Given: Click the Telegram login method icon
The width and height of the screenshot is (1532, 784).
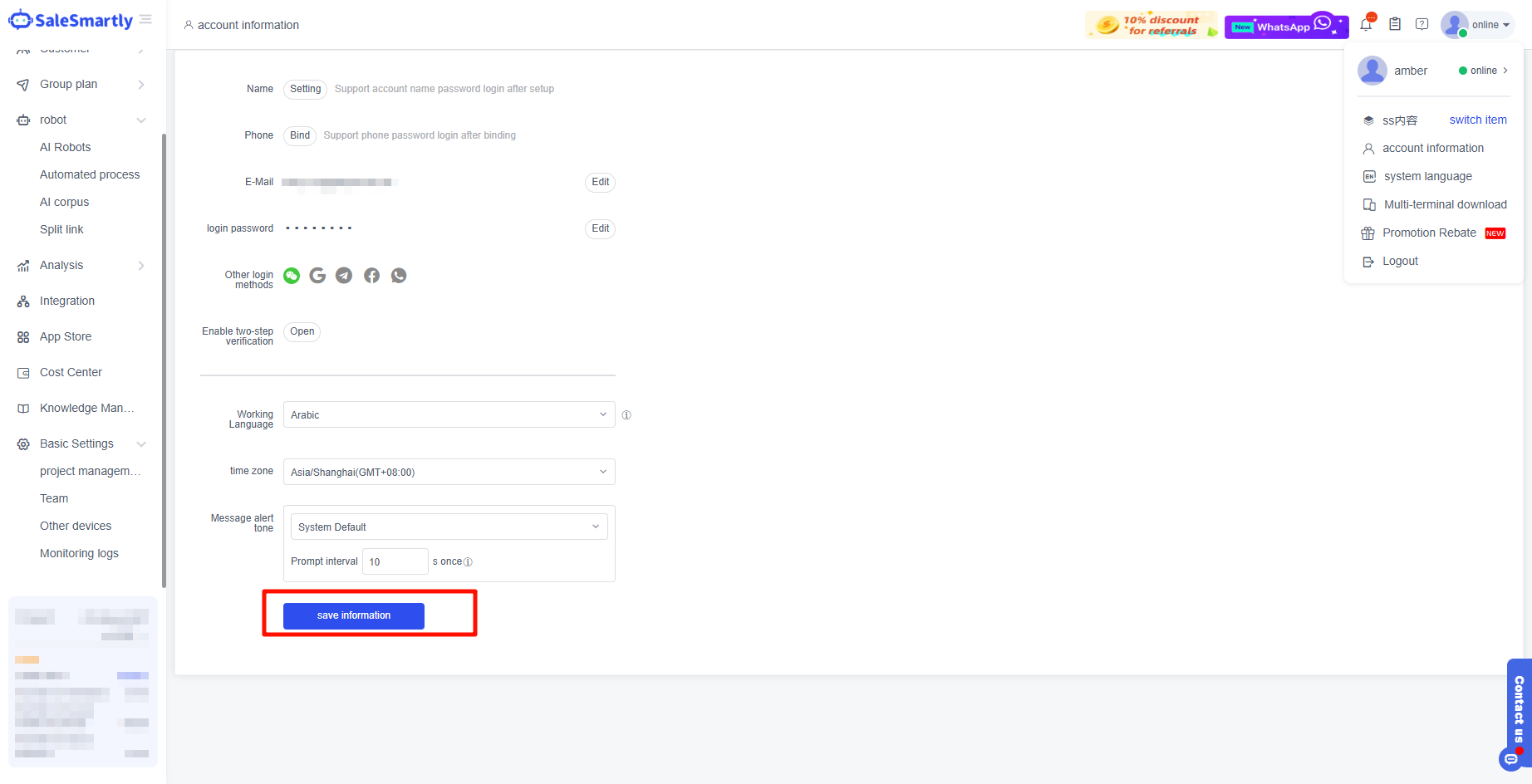Looking at the screenshot, I should (x=344, y=276).
